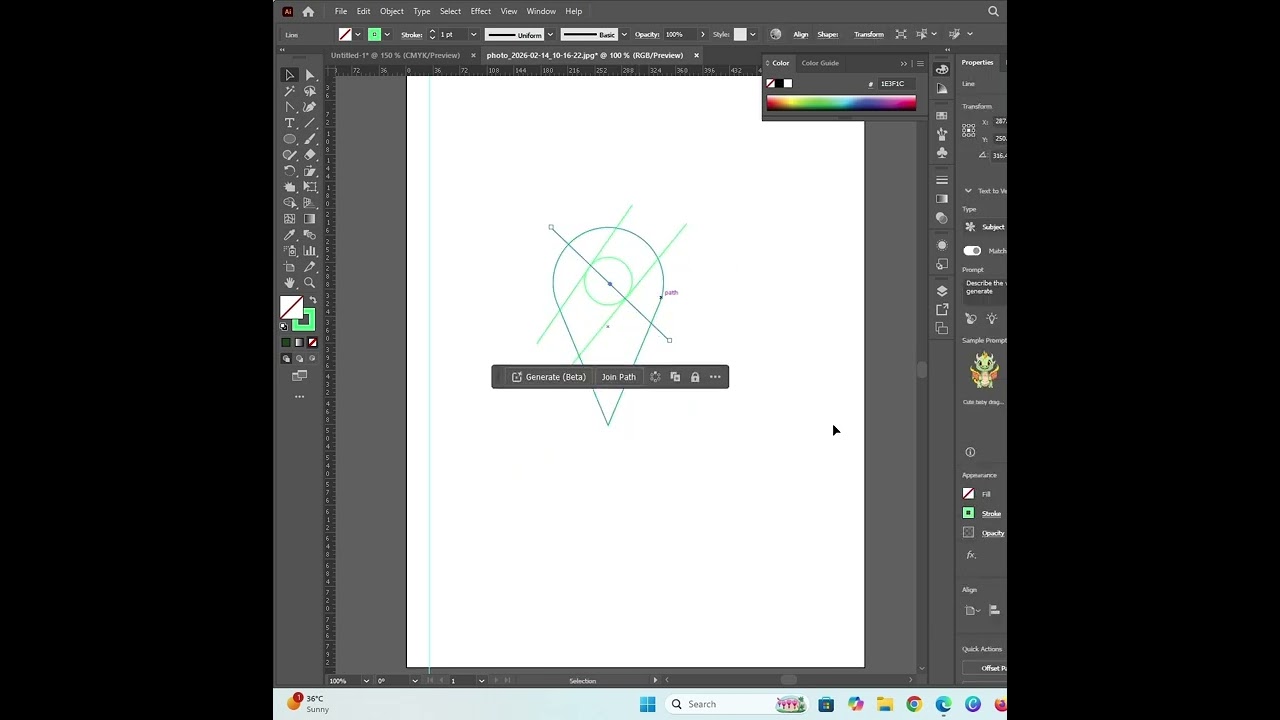Screen dimensions: 1280x720
Task: Open the Basic brush definition dropdown
Action: (624, 34)
